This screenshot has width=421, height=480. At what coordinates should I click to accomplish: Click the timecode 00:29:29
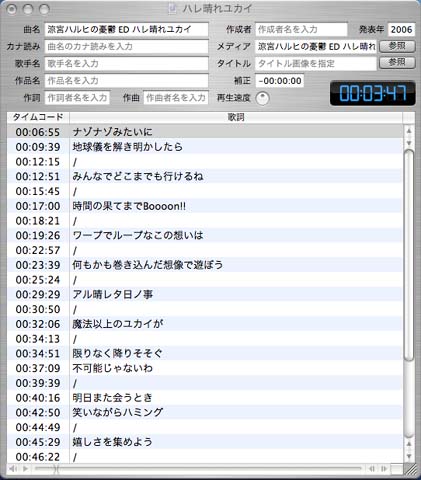[38, 295]
